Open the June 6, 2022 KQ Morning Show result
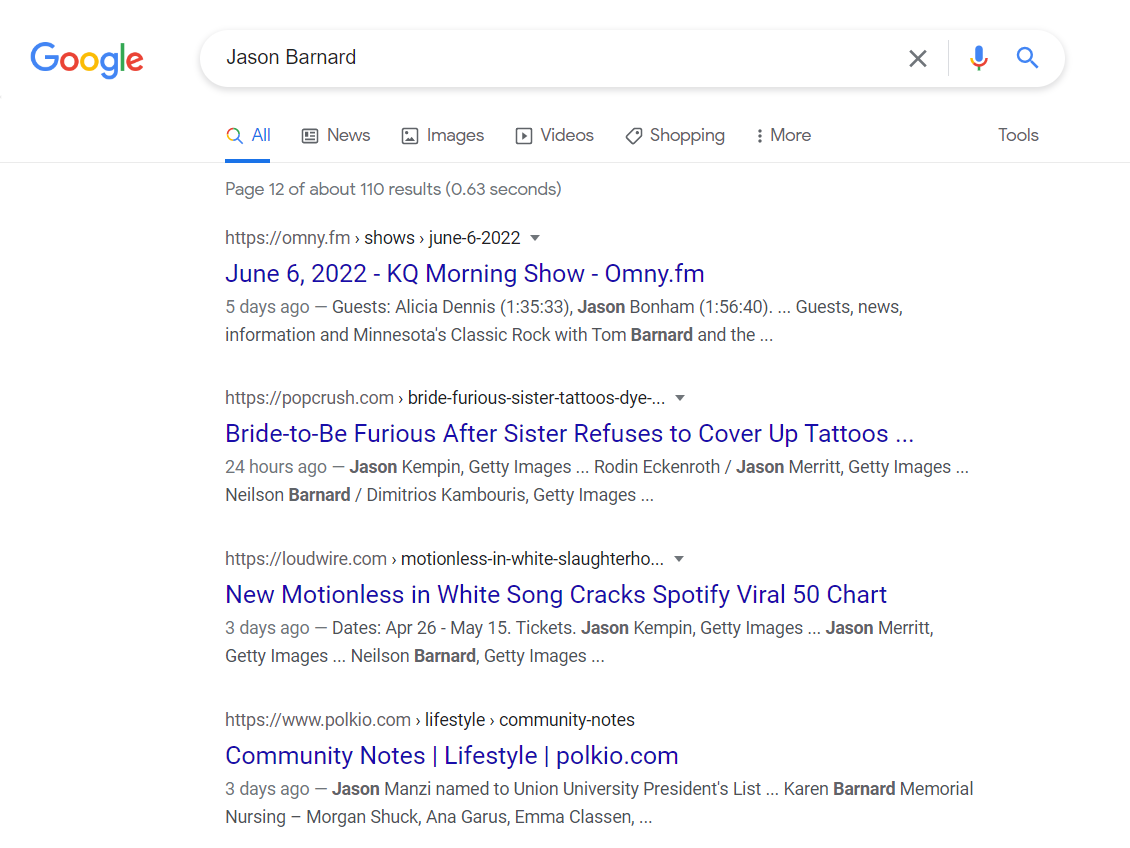1130x848 pixels. [465, 274]
